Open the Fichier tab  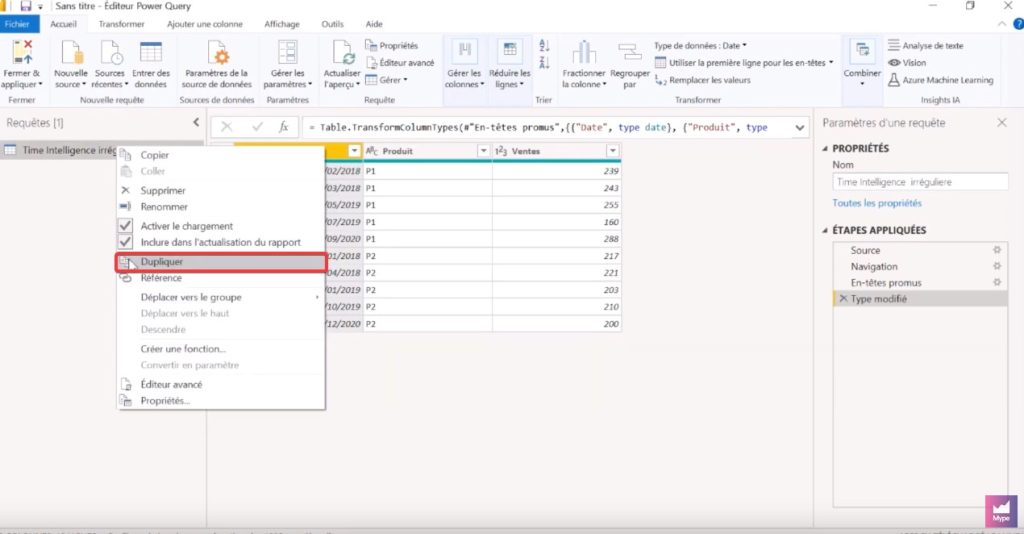[18, 24]
